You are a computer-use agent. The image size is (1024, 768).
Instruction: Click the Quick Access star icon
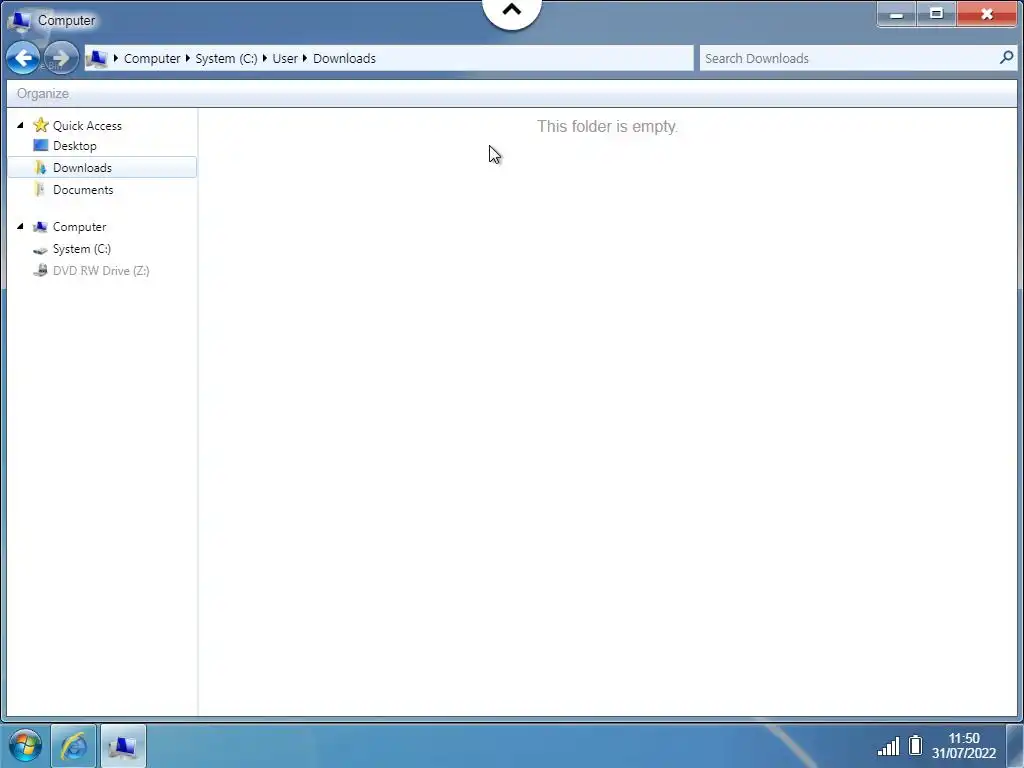(x=40, y=125)
